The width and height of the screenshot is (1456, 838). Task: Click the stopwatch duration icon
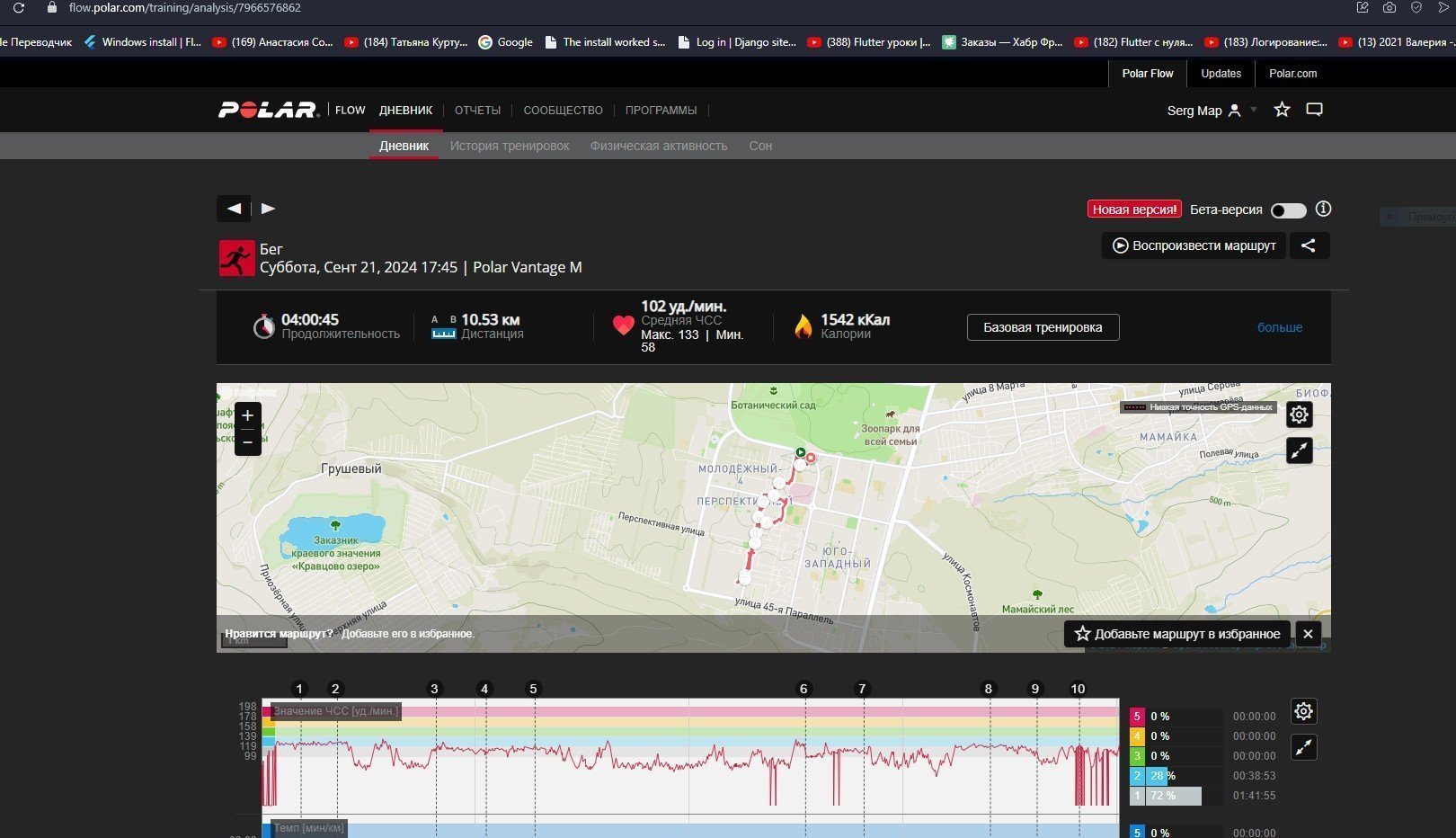point(263,325)
